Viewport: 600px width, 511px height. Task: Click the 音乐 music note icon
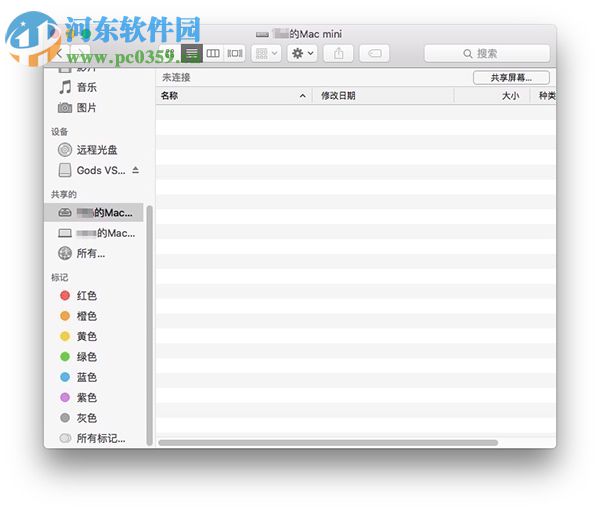[65, 87]
